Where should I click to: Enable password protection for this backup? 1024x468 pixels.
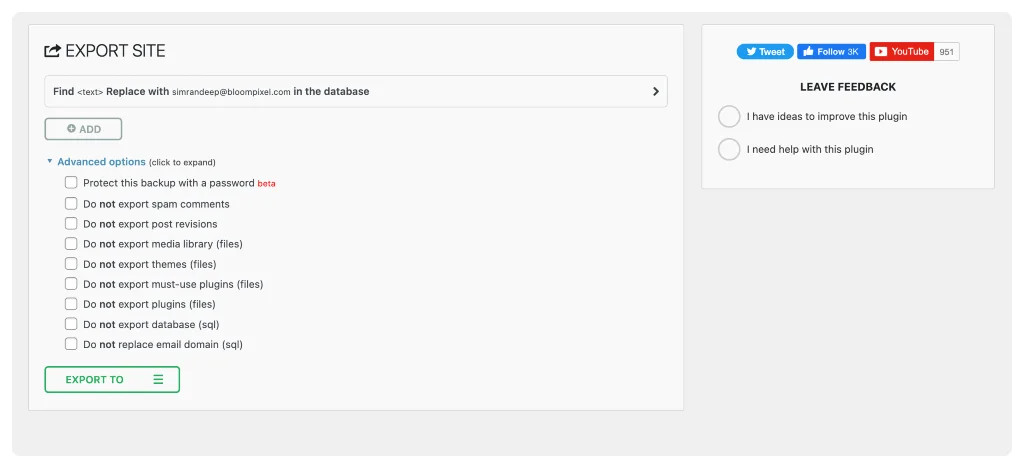coord(71,183)
